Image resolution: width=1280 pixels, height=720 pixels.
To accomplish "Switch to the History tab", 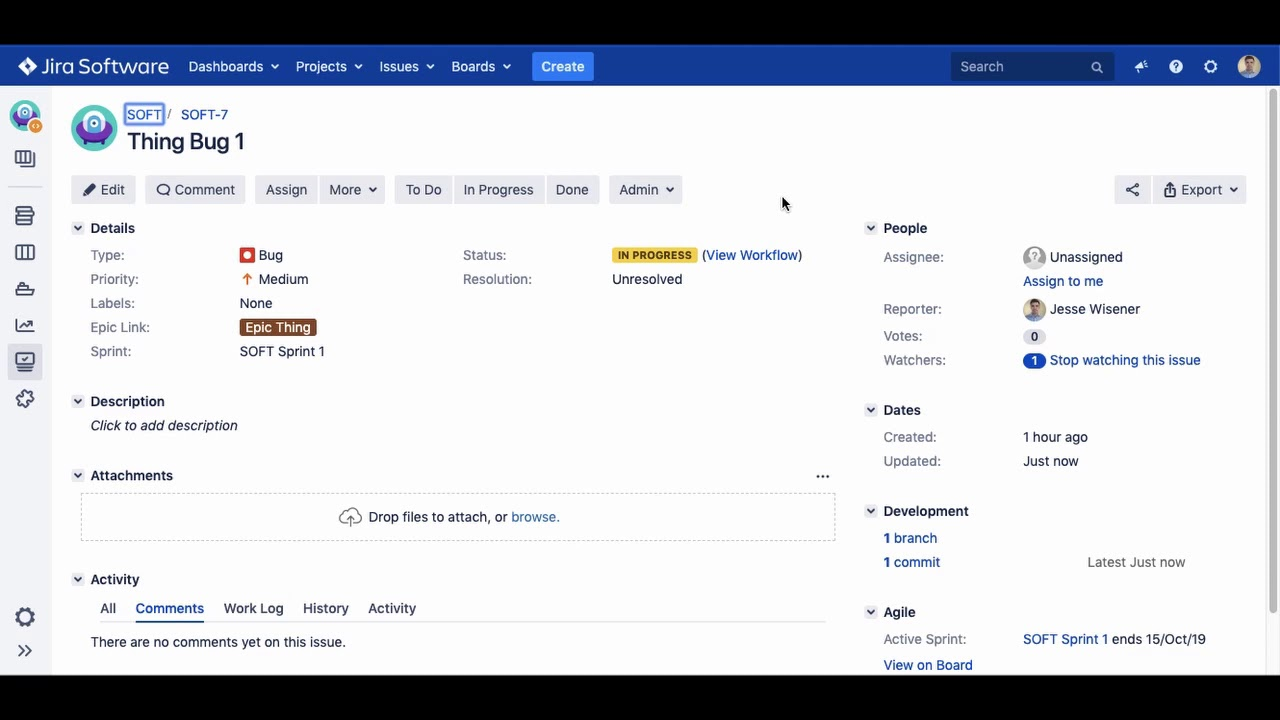I will click(326, 609).
